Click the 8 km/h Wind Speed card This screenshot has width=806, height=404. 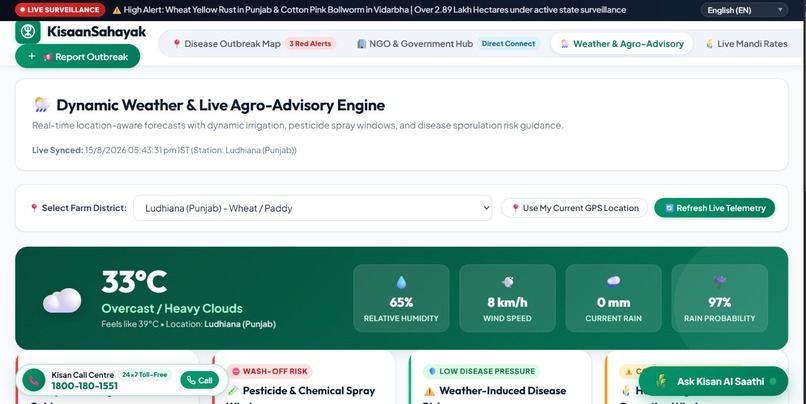click(x=507, y=298)
